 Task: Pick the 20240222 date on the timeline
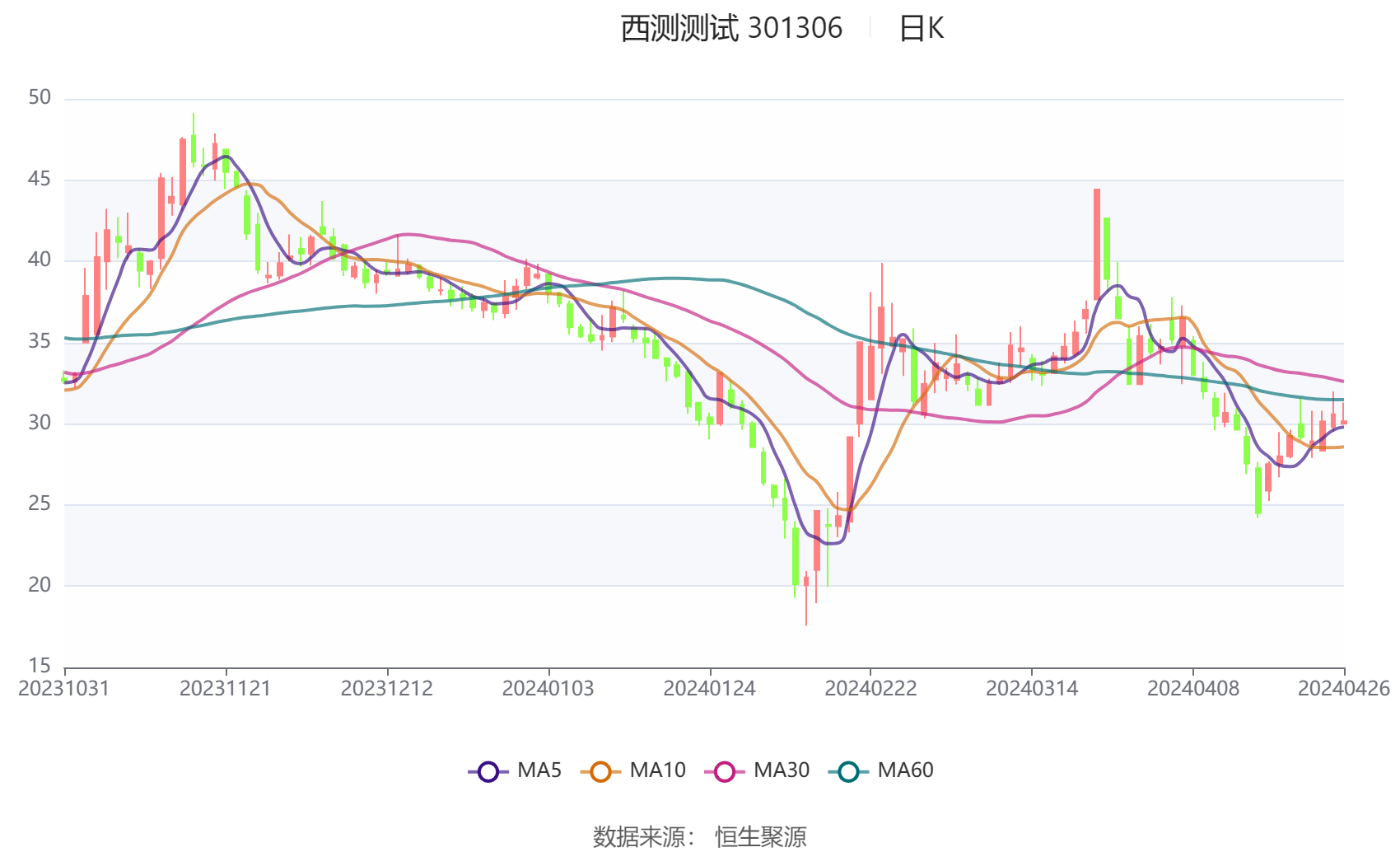pyautogui.click(x=870, y=689)
